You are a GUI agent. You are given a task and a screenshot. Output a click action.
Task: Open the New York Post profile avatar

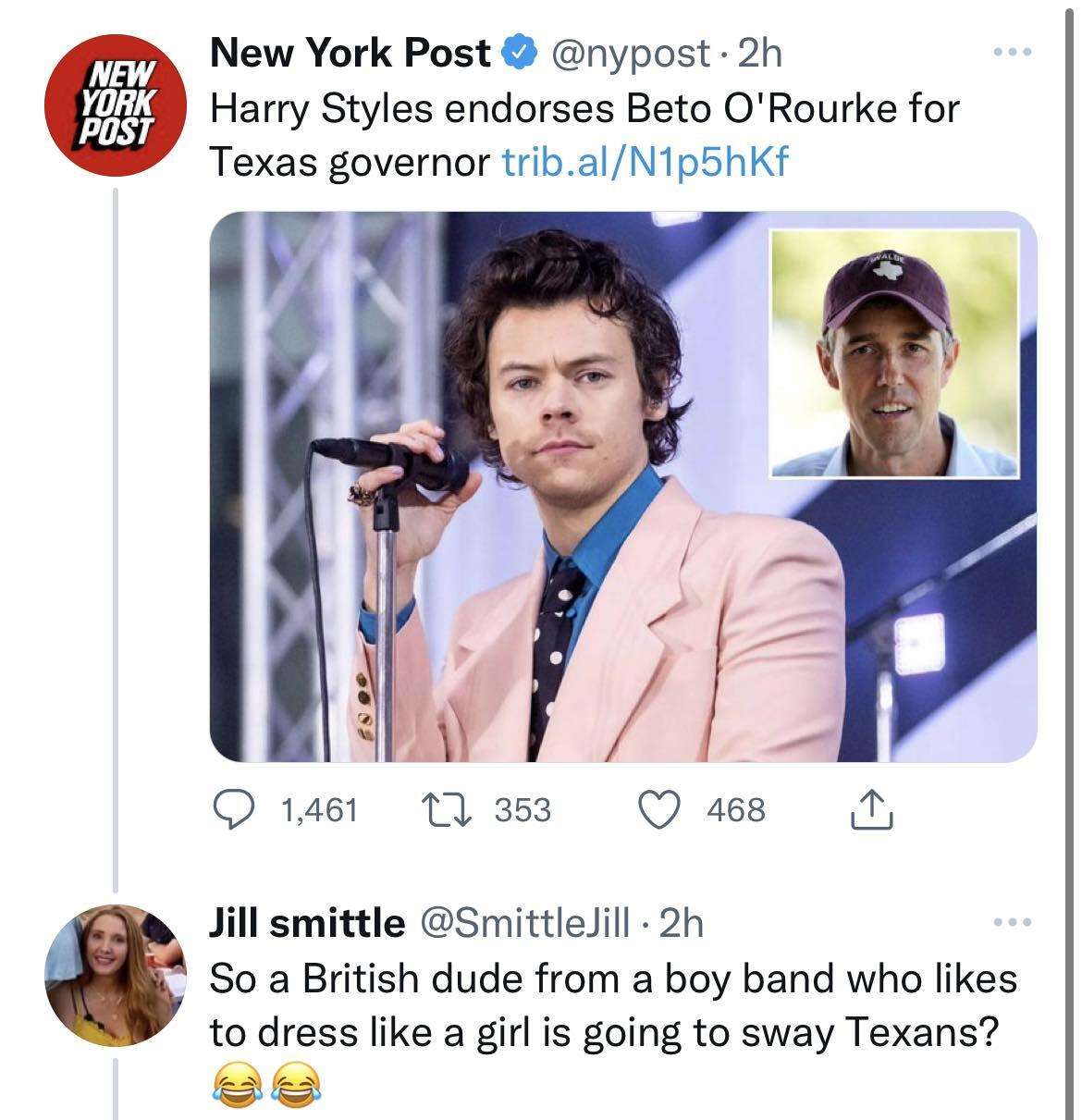(x=117, y=108)
